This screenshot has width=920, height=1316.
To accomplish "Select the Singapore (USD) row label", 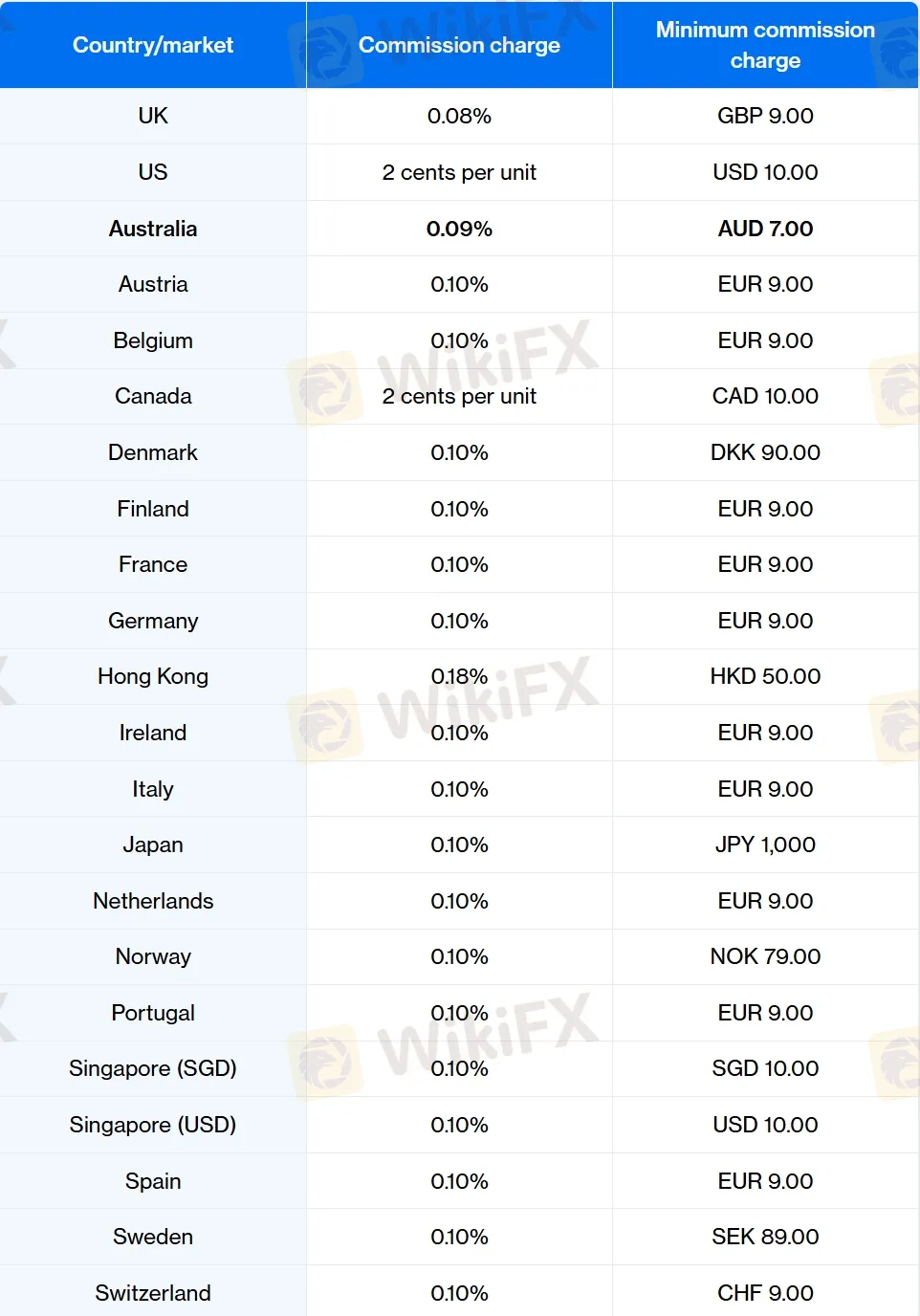I will tap(153, 1125).
